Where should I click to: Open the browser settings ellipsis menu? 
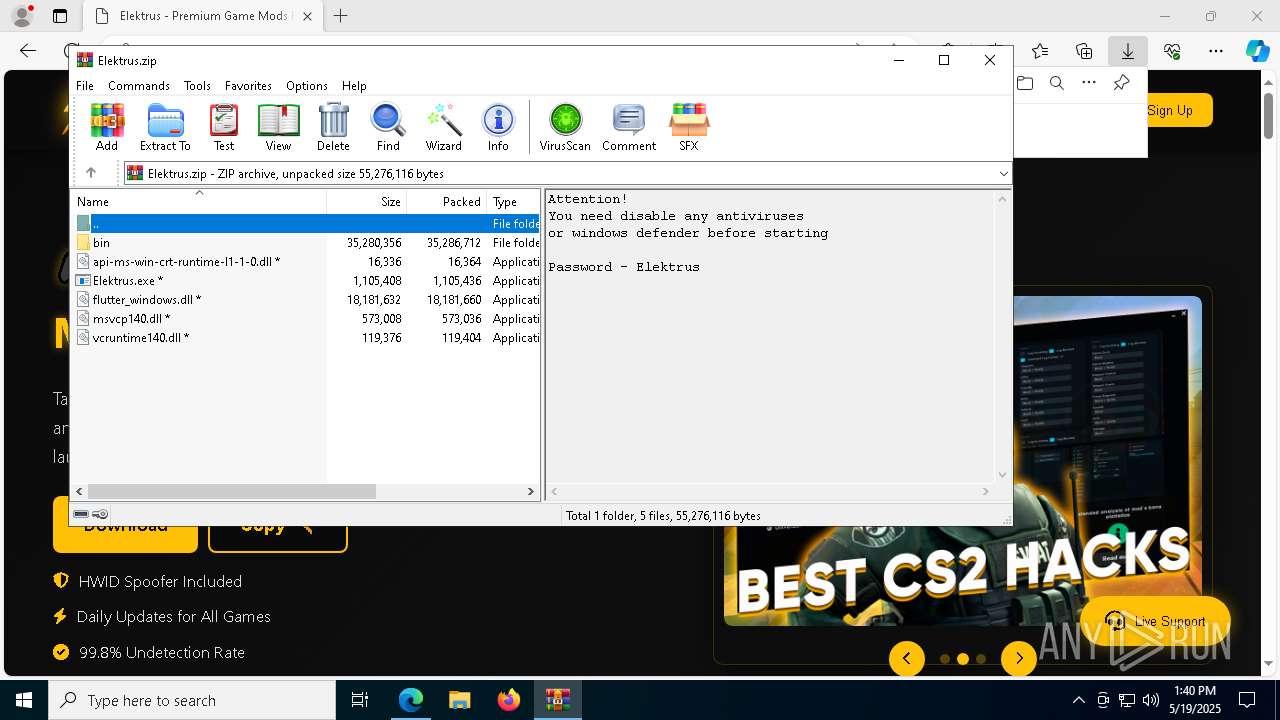(1215, 50)
